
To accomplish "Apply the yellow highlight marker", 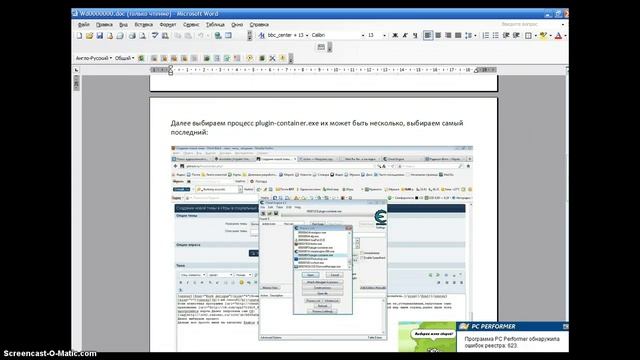I will (x=543, y=36).
